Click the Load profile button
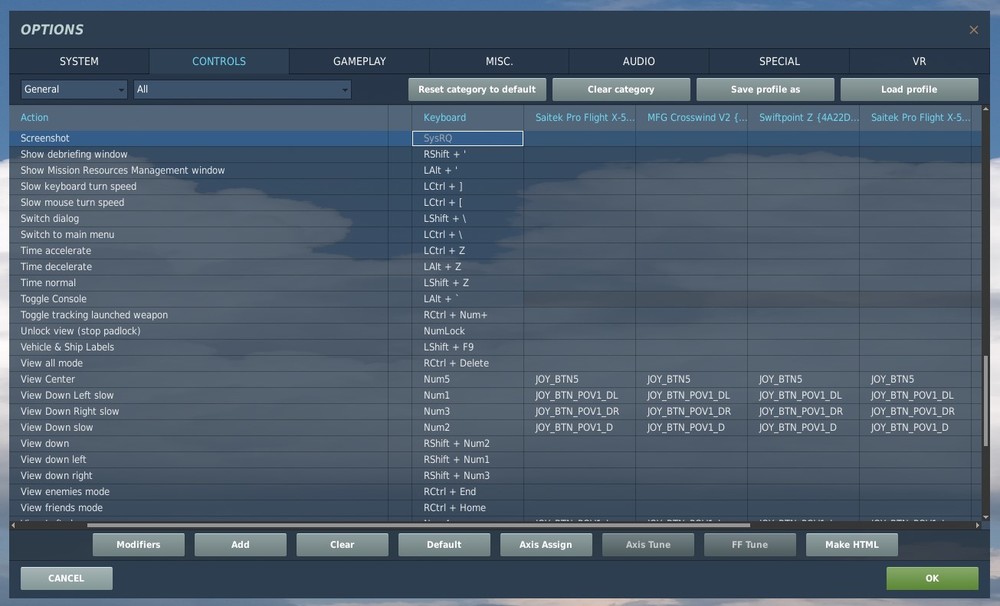1000x606 pixels. coord(909,89)
